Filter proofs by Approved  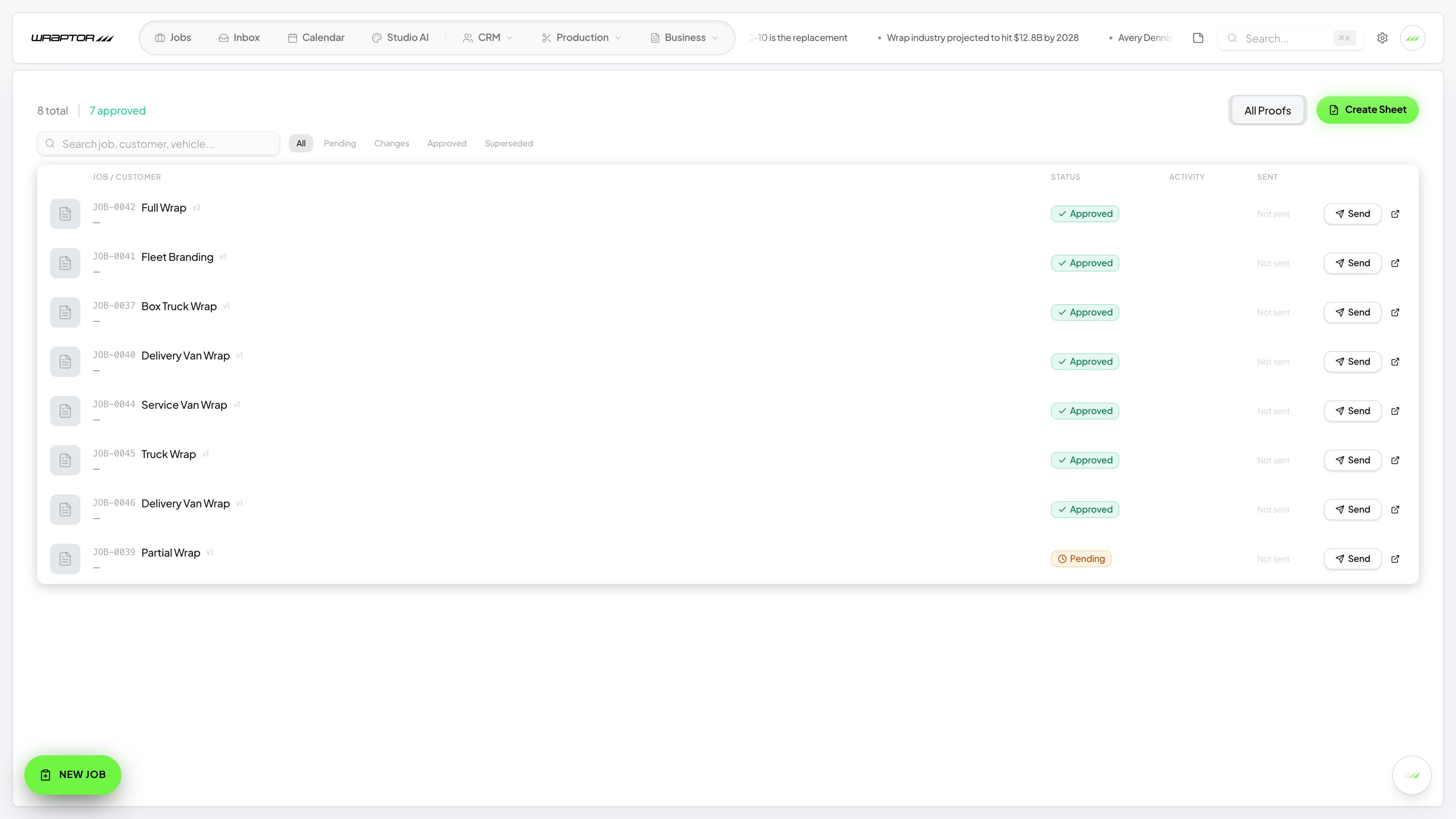447,144
